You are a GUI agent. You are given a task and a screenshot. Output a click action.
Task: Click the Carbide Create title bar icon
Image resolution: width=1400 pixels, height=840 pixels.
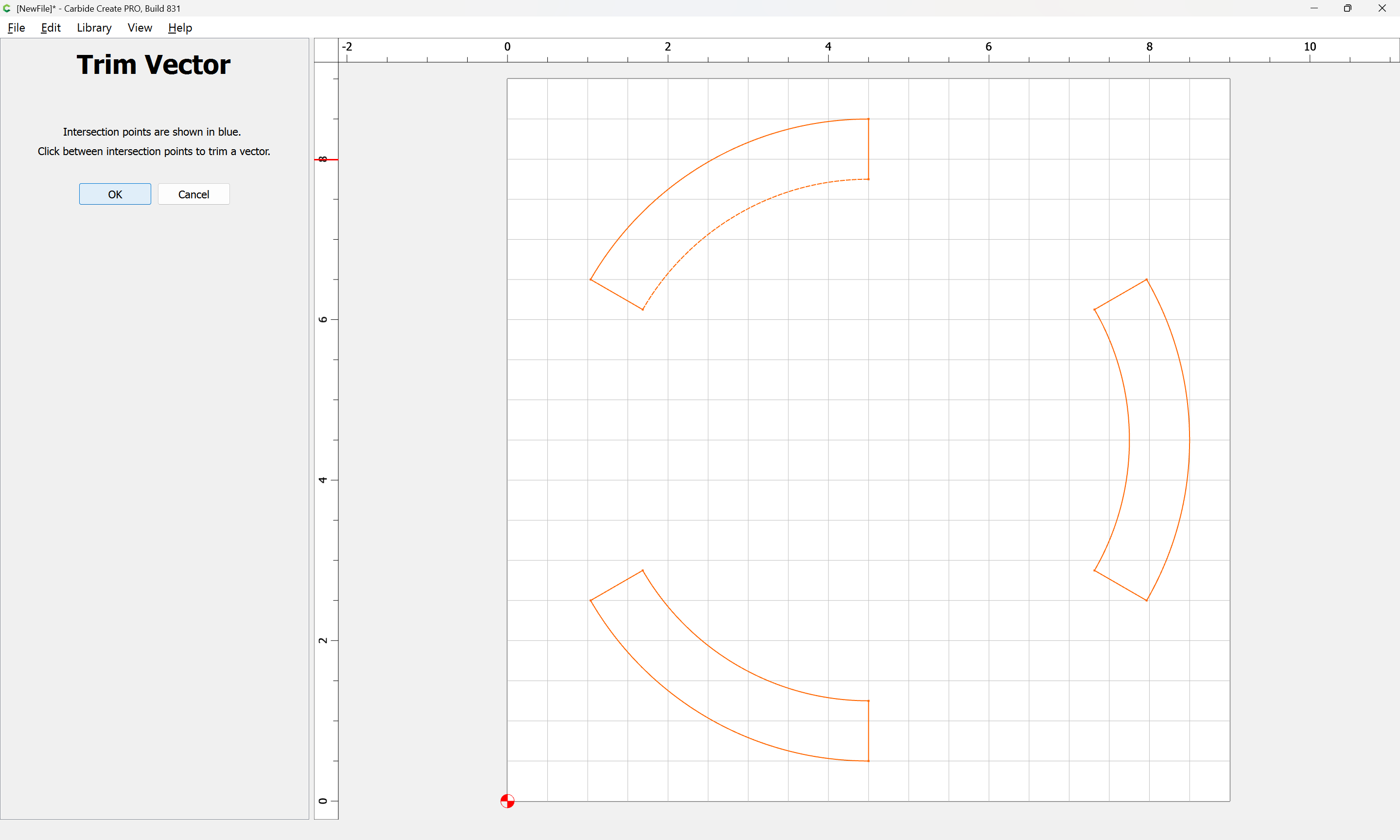(x=7, y=8)
